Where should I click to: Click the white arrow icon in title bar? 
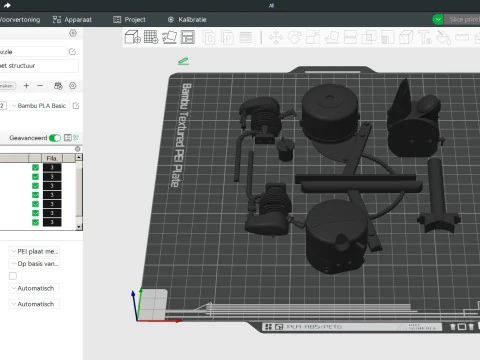point(7,5)
